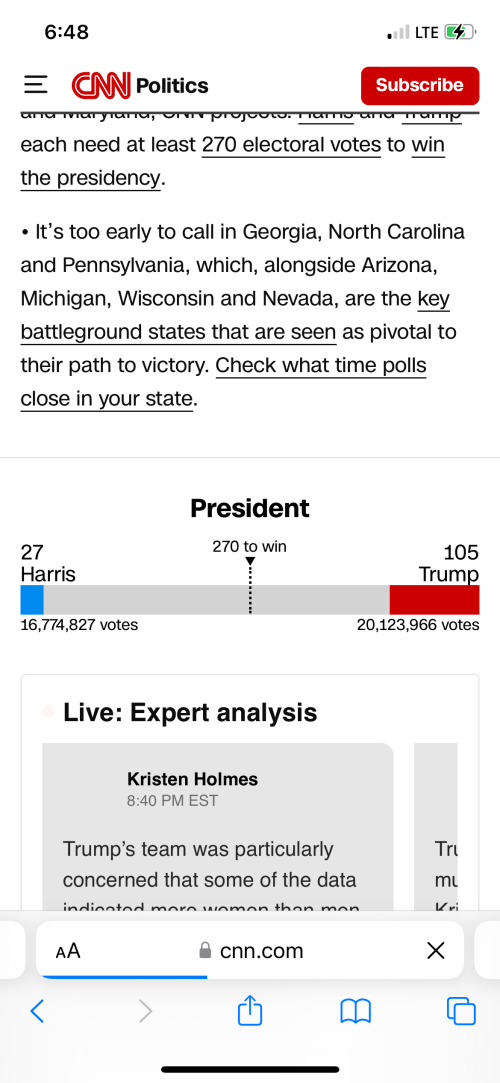This screenshot has height=1083, width=500.
Task: Tap the Safari forward arrow
Action: click(144, 1011)
